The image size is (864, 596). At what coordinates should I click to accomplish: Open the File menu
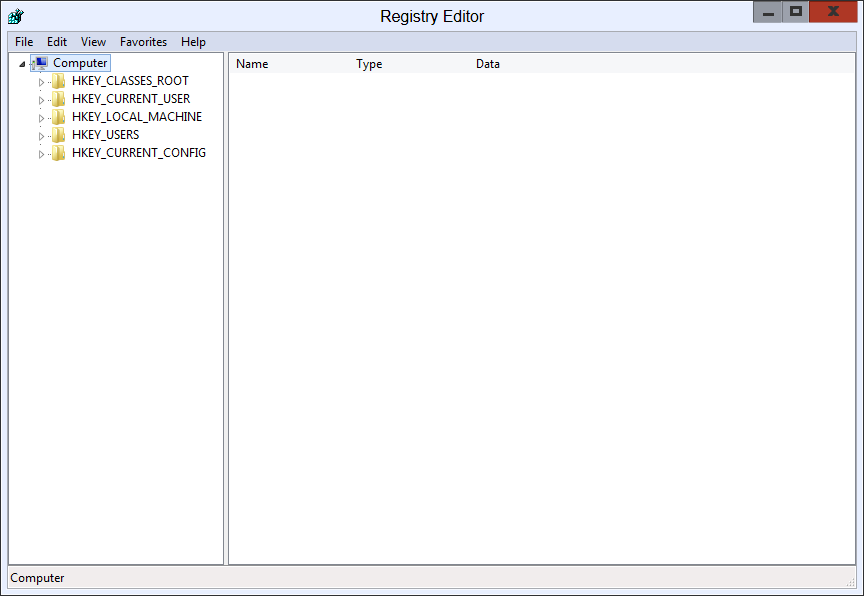(x=24, y=42)
